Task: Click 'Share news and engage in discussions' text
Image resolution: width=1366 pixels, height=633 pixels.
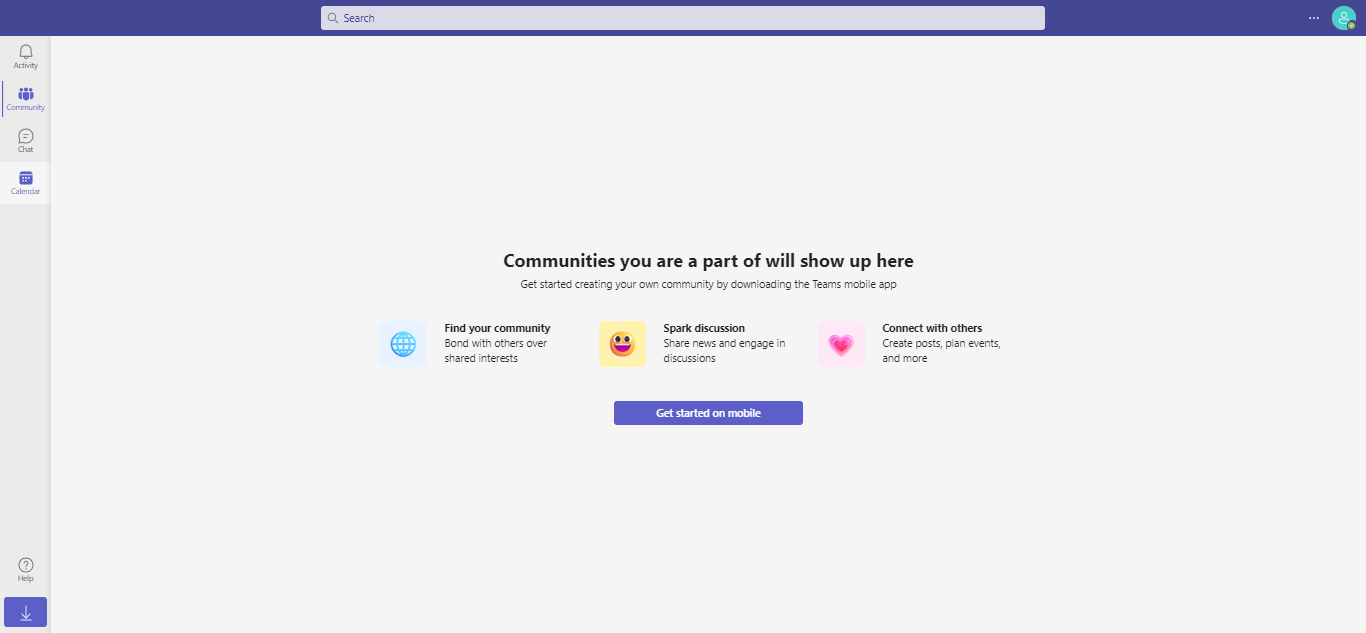Action: 724,351
